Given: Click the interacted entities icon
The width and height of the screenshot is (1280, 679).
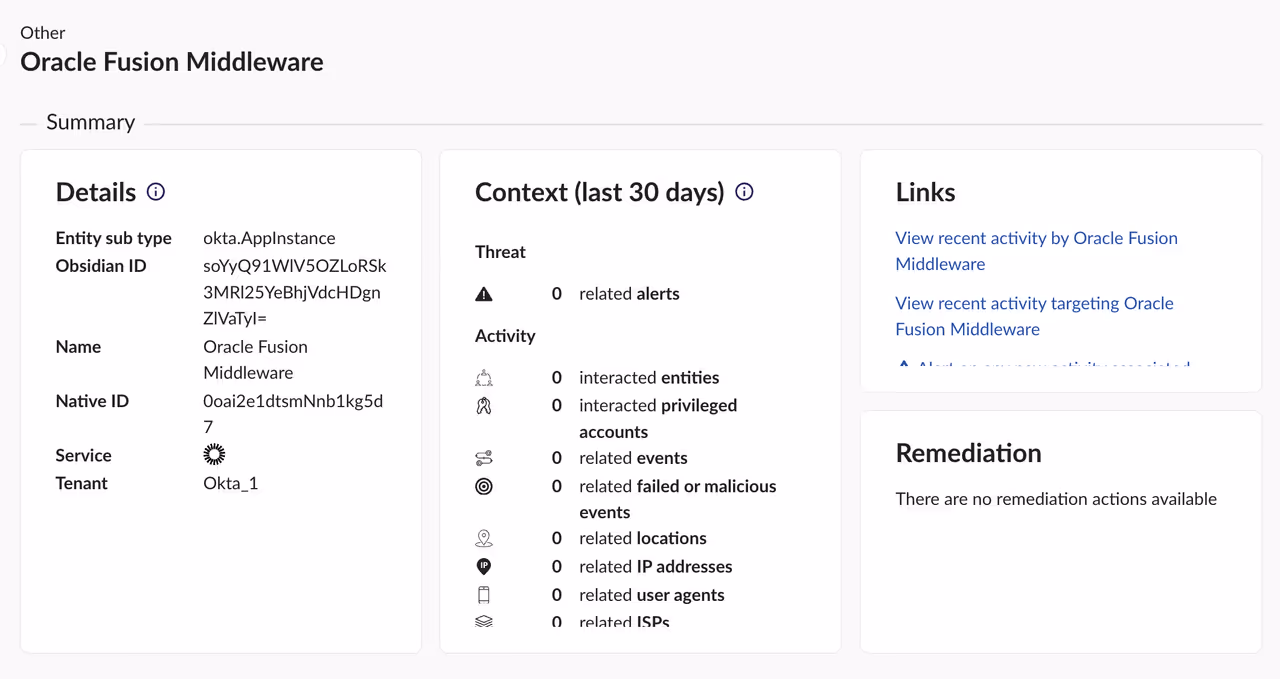Looking at the screenshot, I should [484, 378].
